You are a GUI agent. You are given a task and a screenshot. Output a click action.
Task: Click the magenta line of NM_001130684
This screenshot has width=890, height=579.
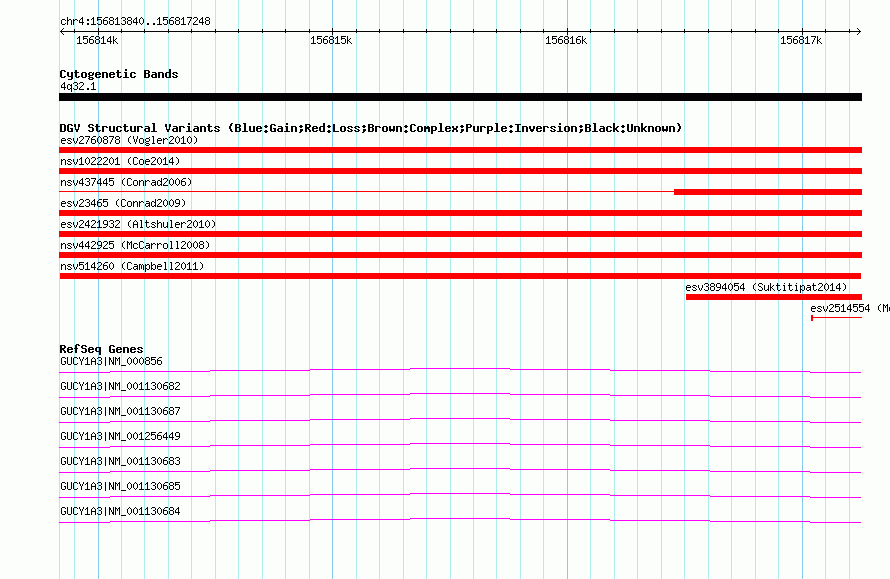460,521
